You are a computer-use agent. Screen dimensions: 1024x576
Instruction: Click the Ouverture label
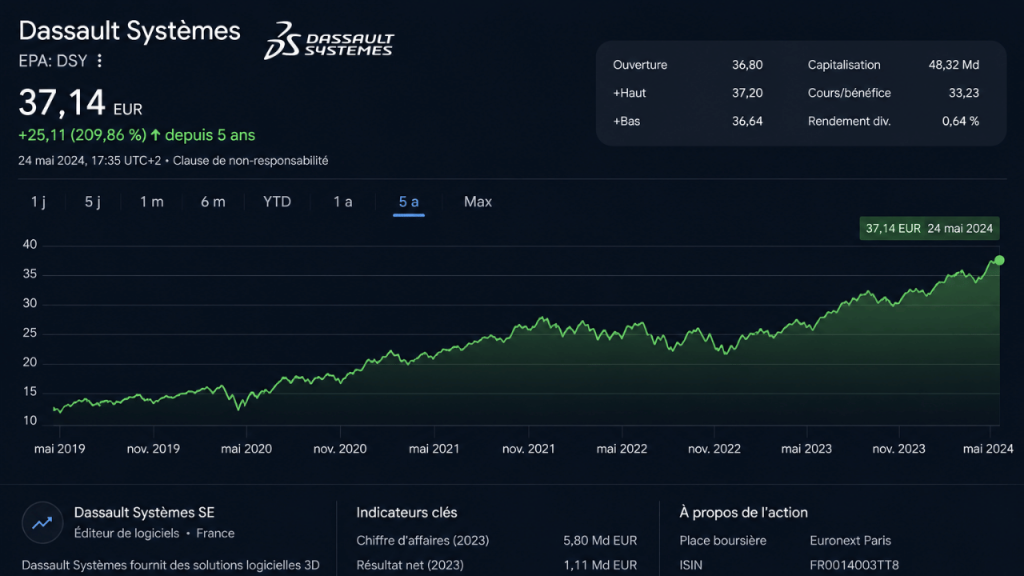(640, 65)
